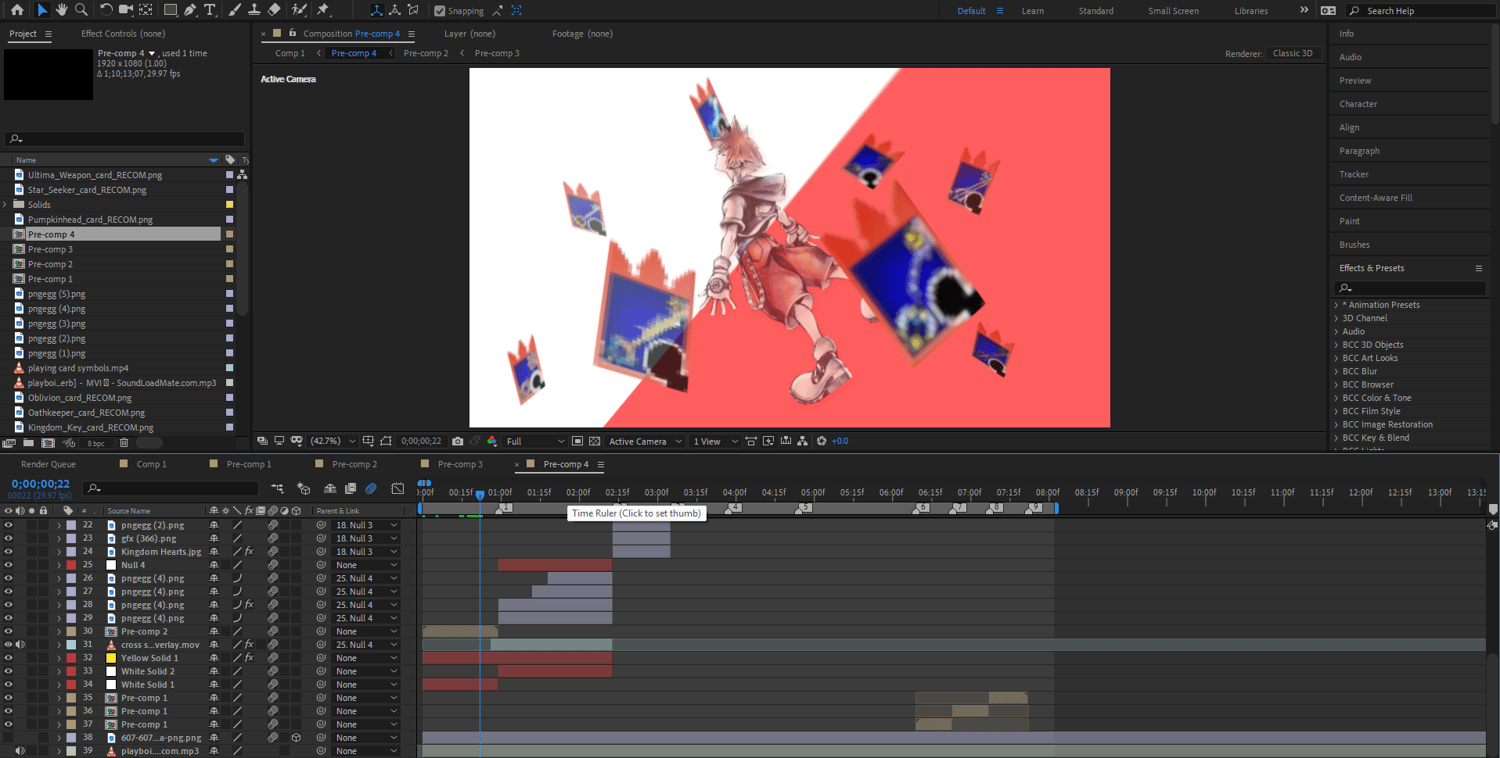
Task: Open the Tracker panel
Action: (x=1354, y=174)
